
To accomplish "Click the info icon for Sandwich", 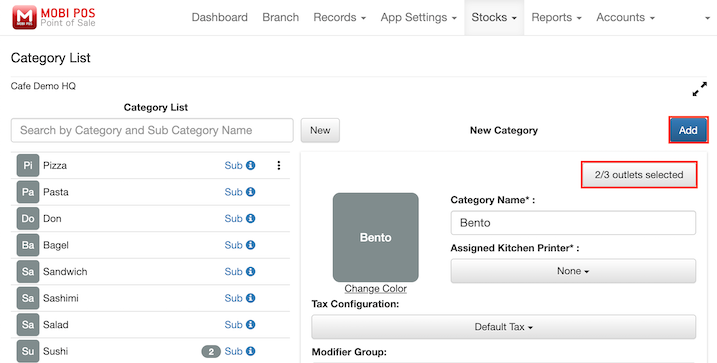I will (251, 272).
